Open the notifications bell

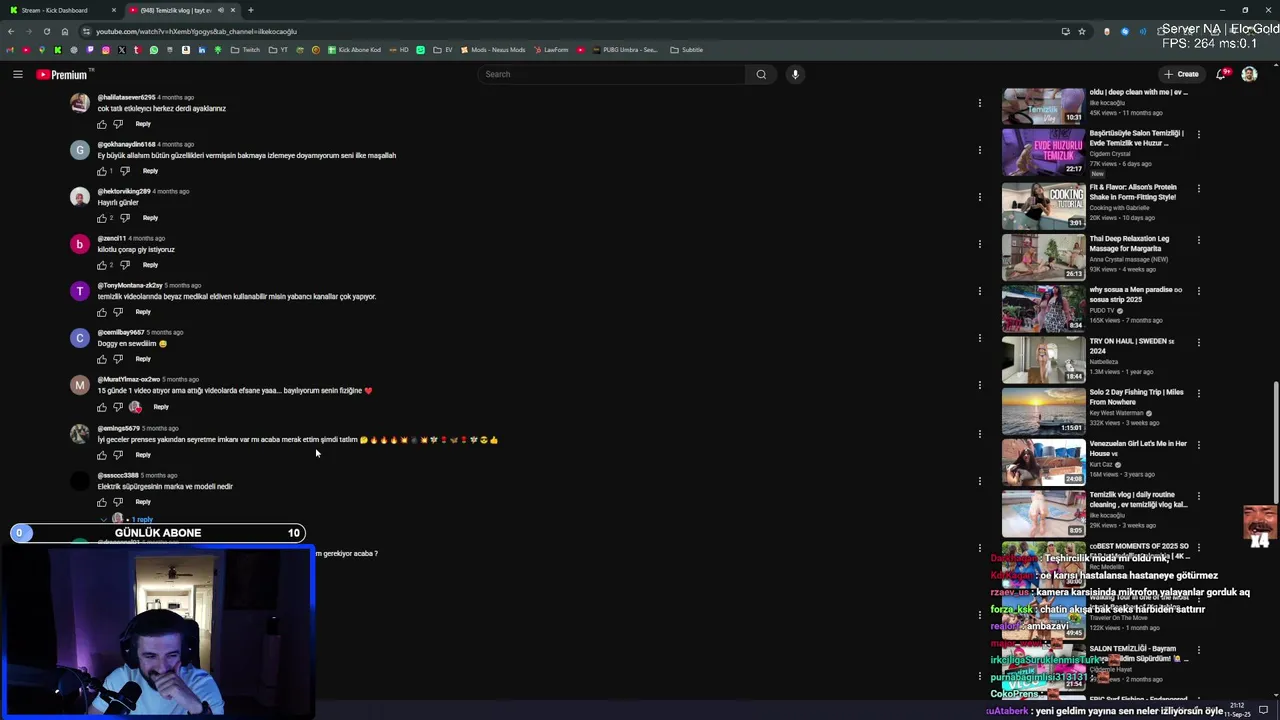click(x=1221, y=74)
